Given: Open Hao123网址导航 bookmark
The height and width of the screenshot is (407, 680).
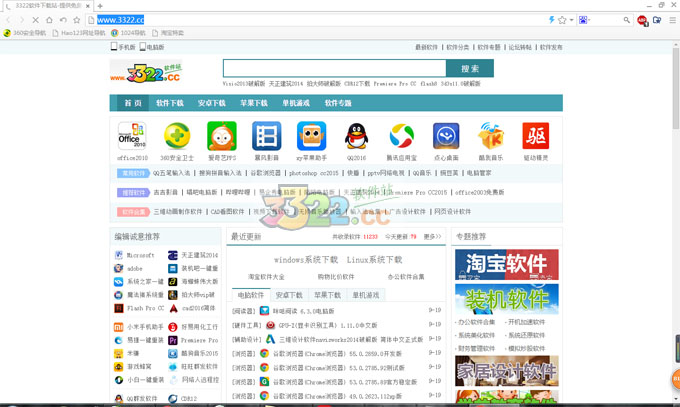Looking at the screenshot, I should click(79, 33).
